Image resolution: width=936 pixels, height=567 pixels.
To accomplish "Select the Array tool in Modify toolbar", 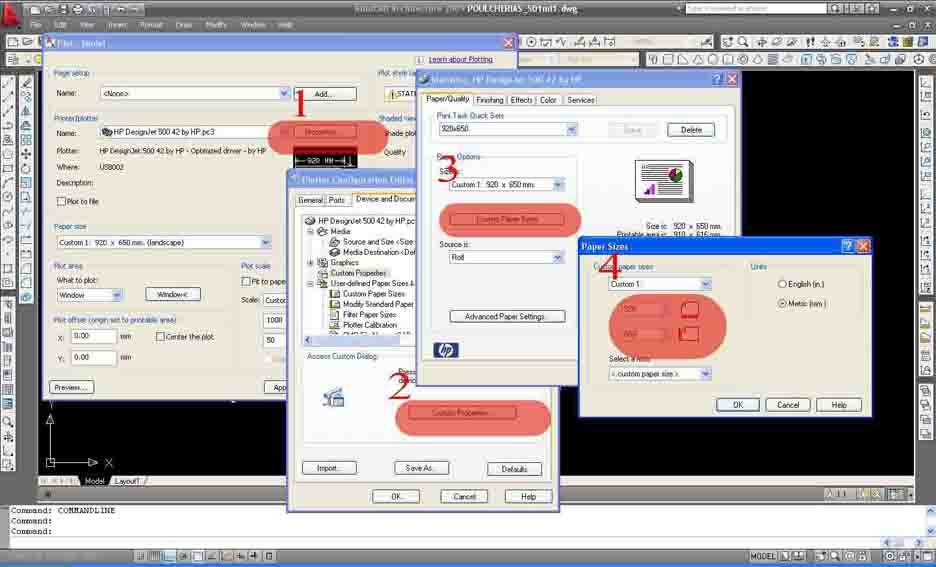I will click(26, 140).
